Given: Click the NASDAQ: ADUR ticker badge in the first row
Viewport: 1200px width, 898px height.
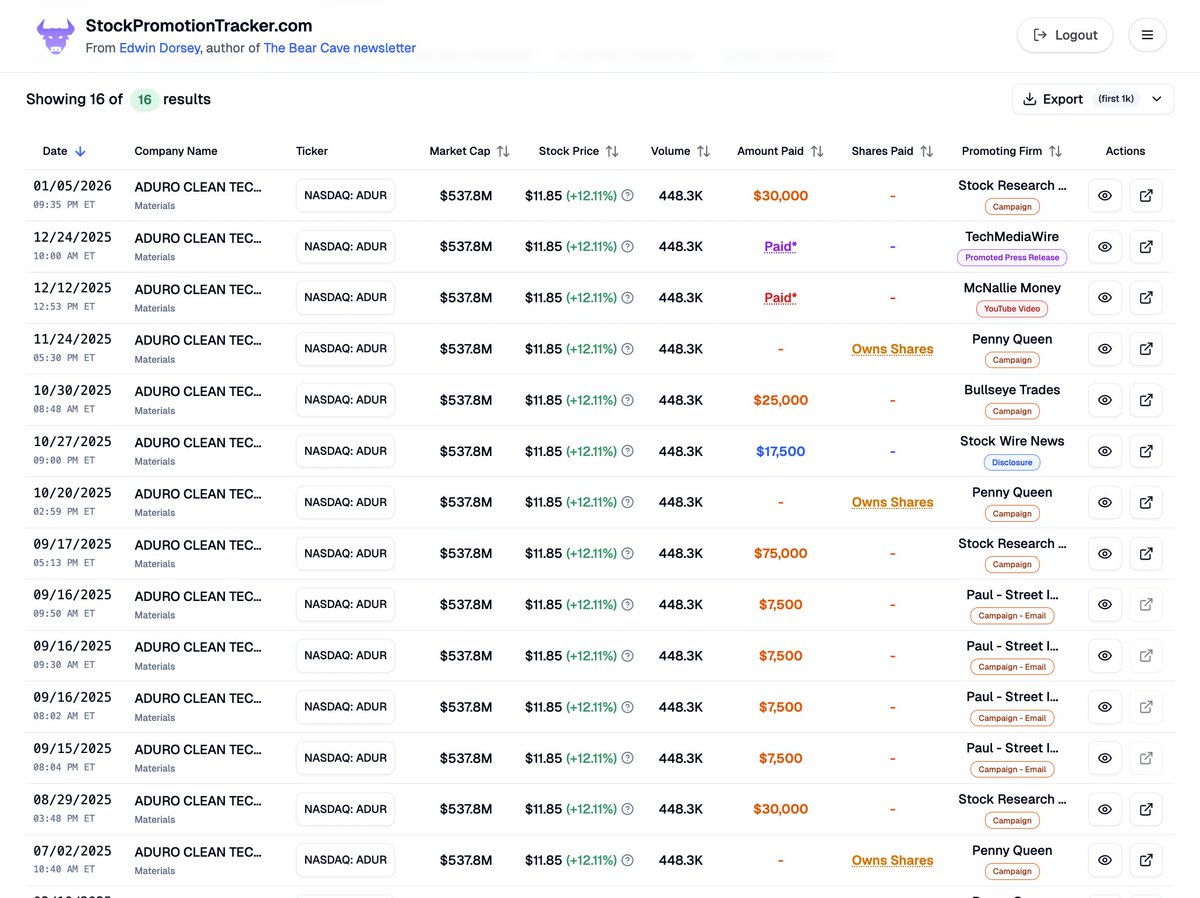Looking at the screenshot, I should pos(344,196).
